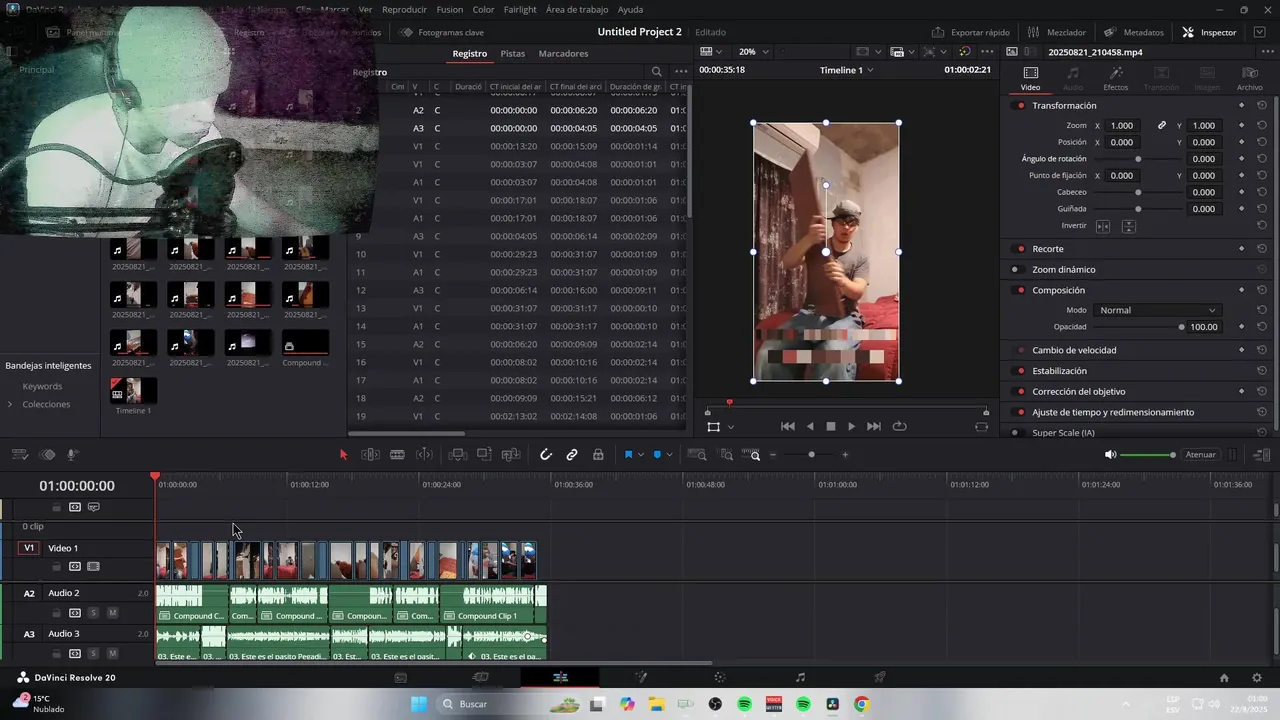This screenshot has height=720, width=1280.
Task: Open the Fairlight menu
Action: [x=520, y=9]
